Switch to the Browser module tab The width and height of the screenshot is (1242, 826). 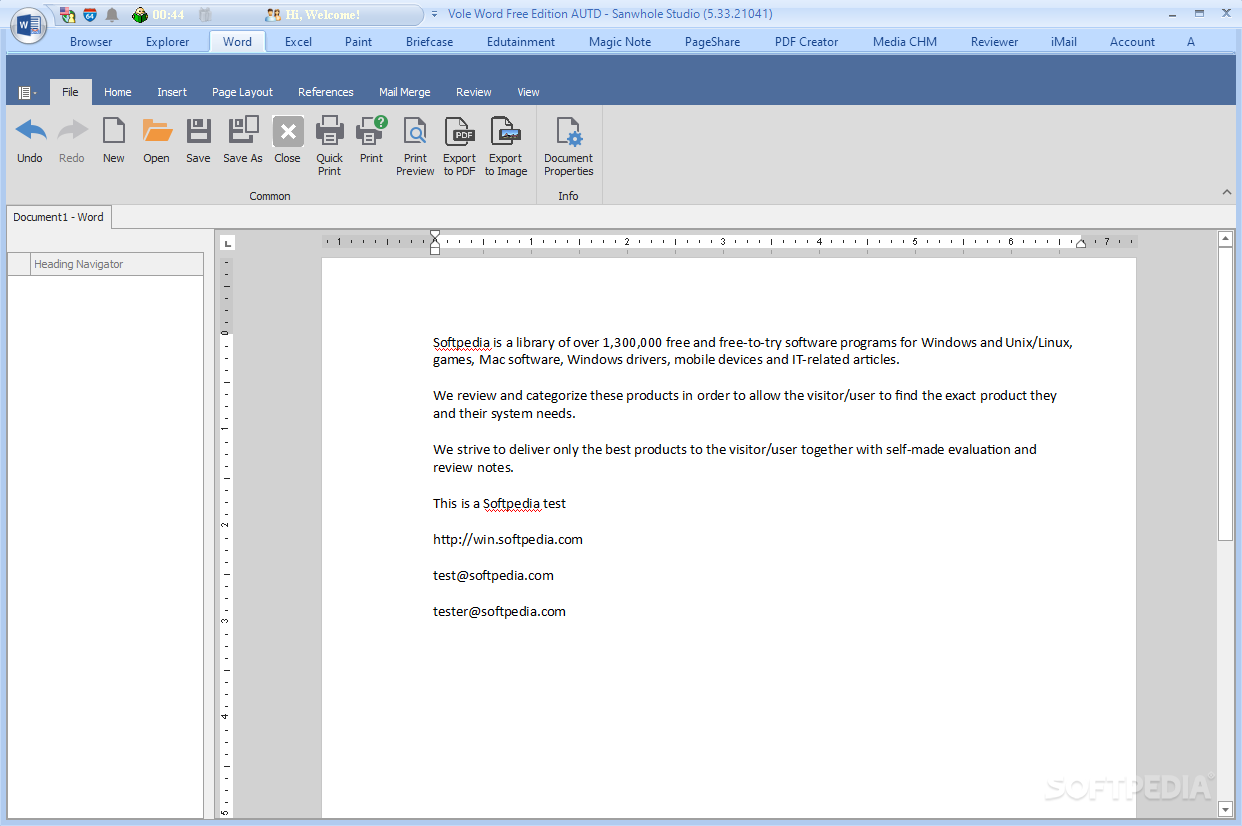point(91,42)
